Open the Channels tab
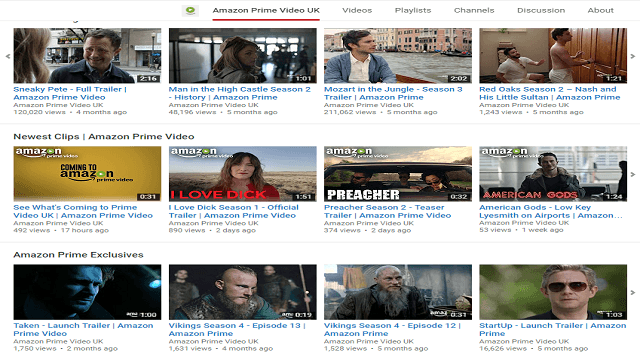This screenshot has height=360, width=640. (x=474, y=10)
